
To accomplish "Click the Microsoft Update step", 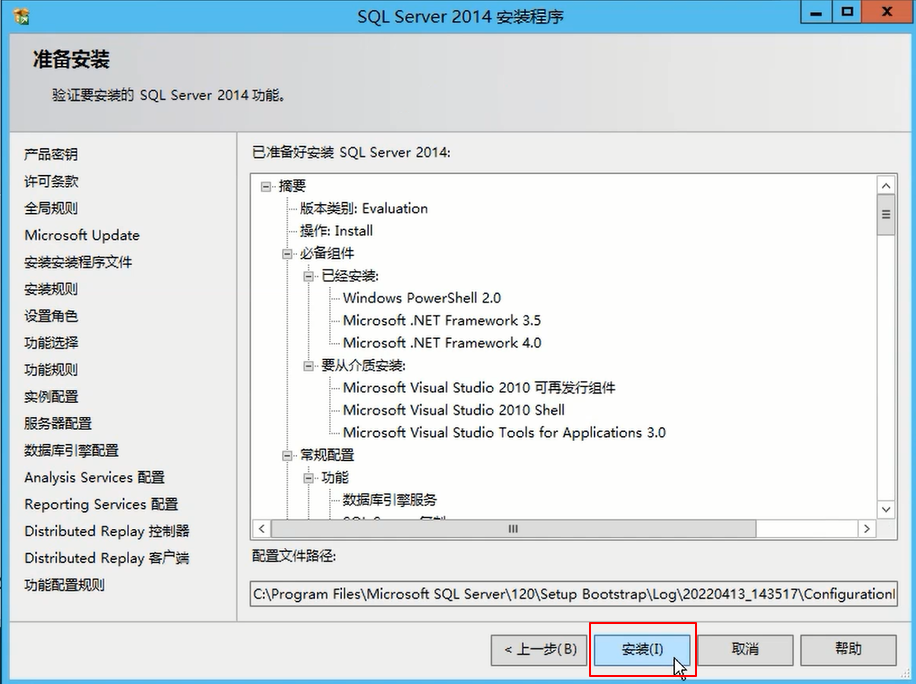I will coord(82,235).
